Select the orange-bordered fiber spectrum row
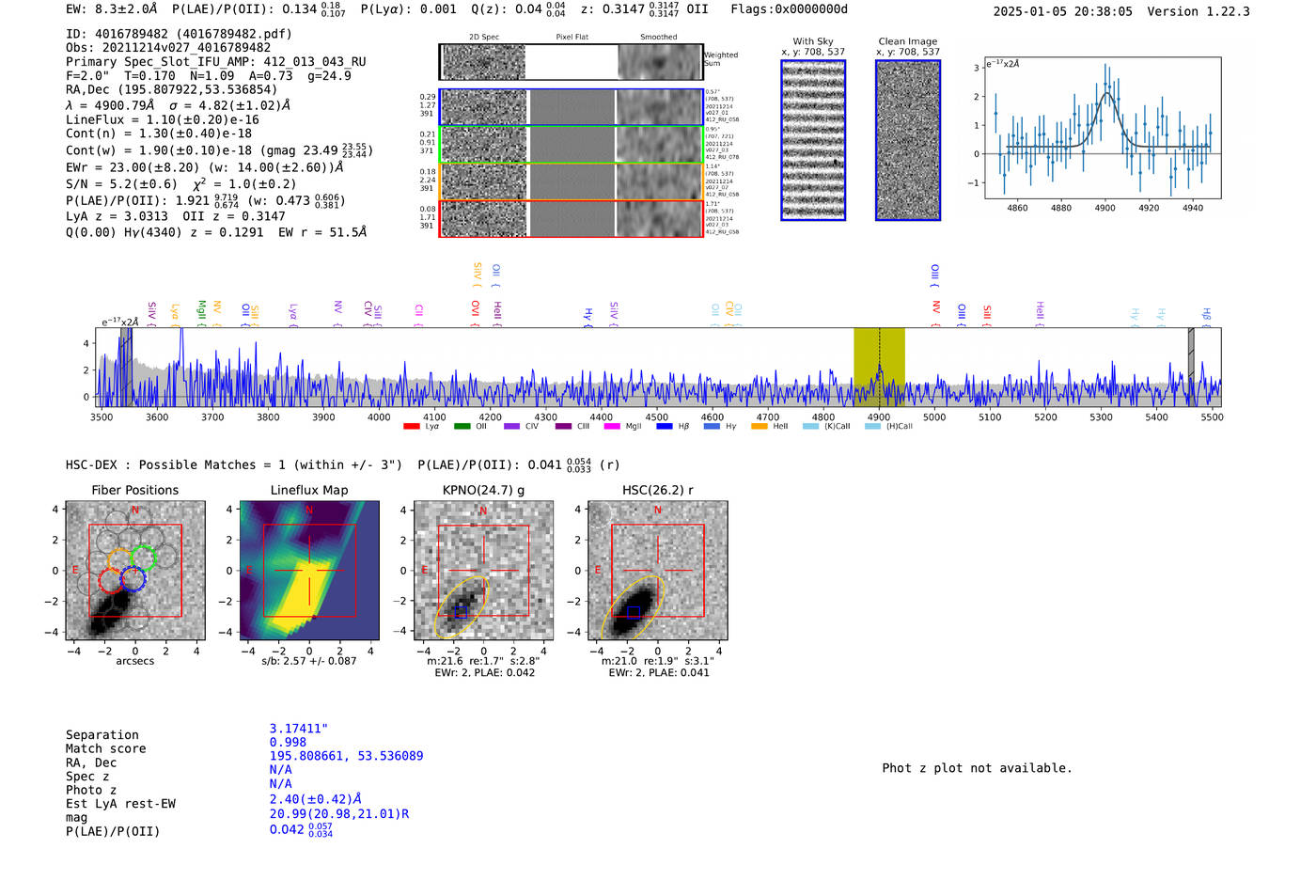 coord(571,181)
